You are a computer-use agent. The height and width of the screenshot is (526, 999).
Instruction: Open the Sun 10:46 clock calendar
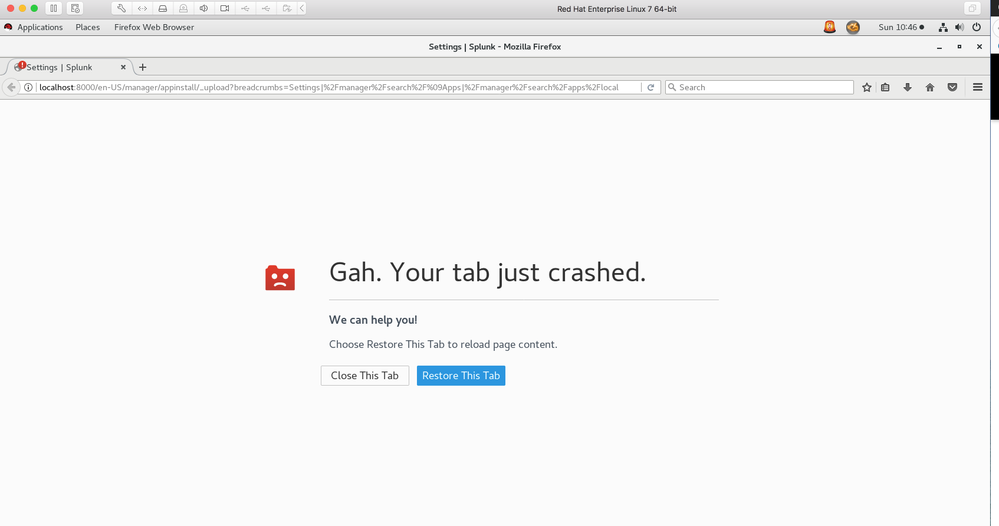tap(901, 27)
